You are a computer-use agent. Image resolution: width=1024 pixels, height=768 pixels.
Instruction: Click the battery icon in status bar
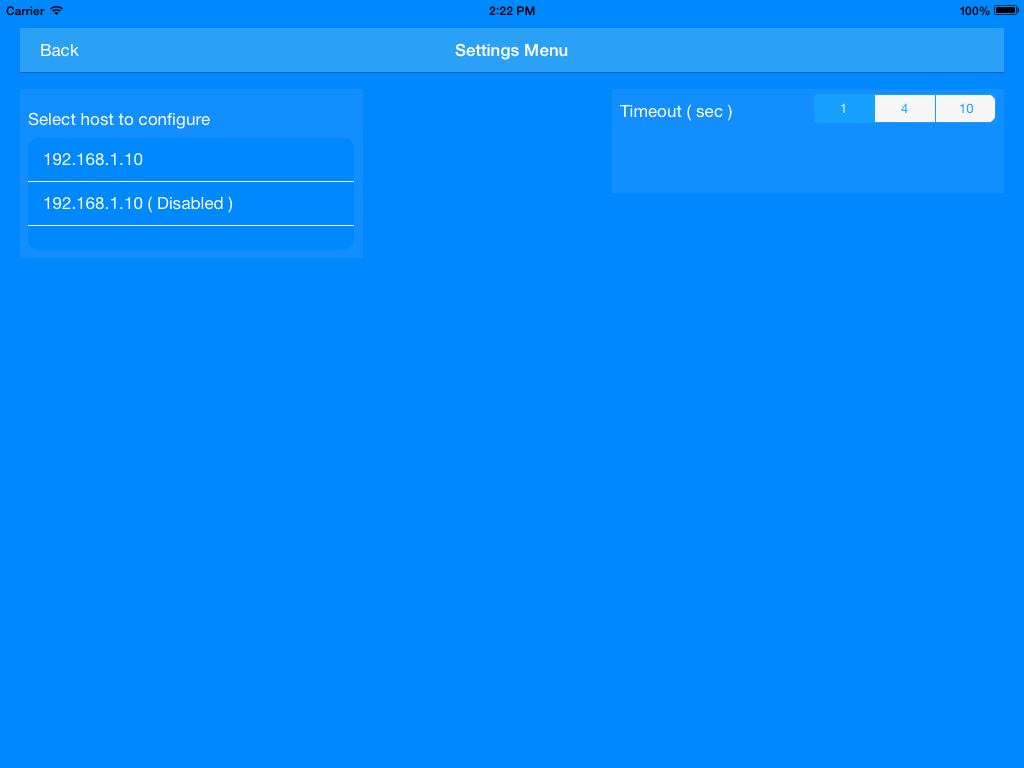tap(1005, 11)
